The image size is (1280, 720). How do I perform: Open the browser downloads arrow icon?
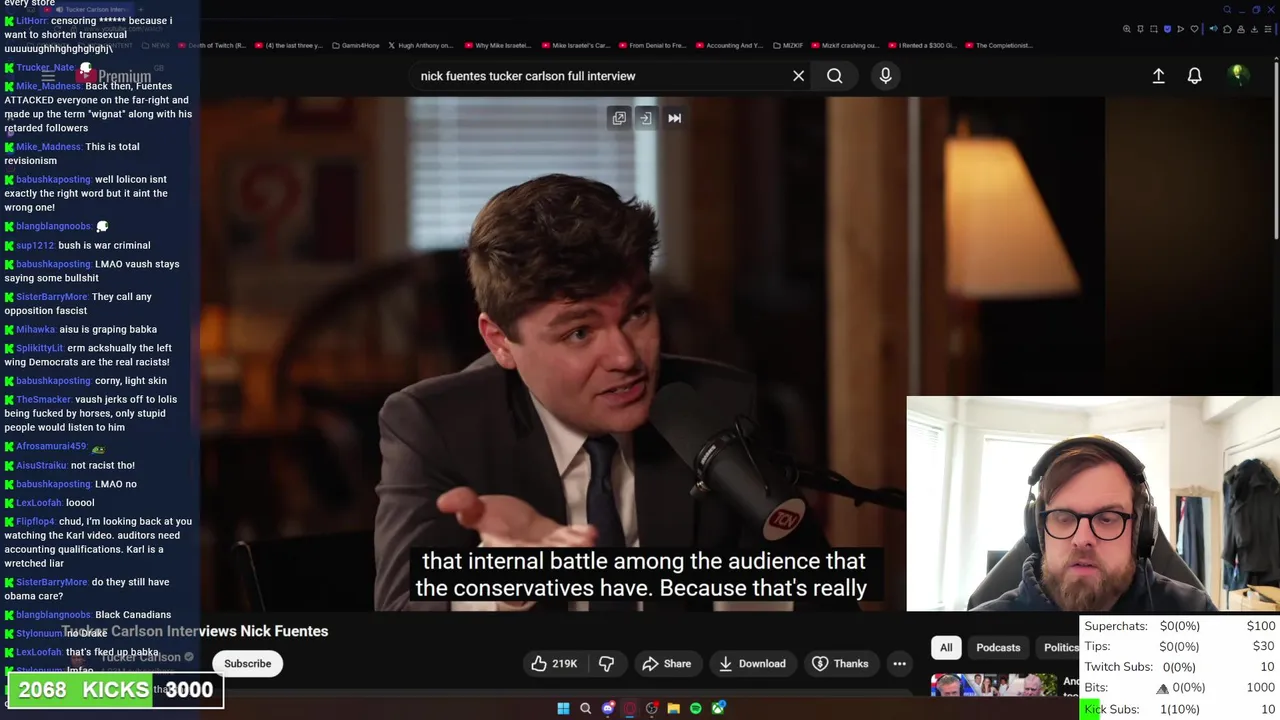pyautogui.click(x=1254, y=29)
